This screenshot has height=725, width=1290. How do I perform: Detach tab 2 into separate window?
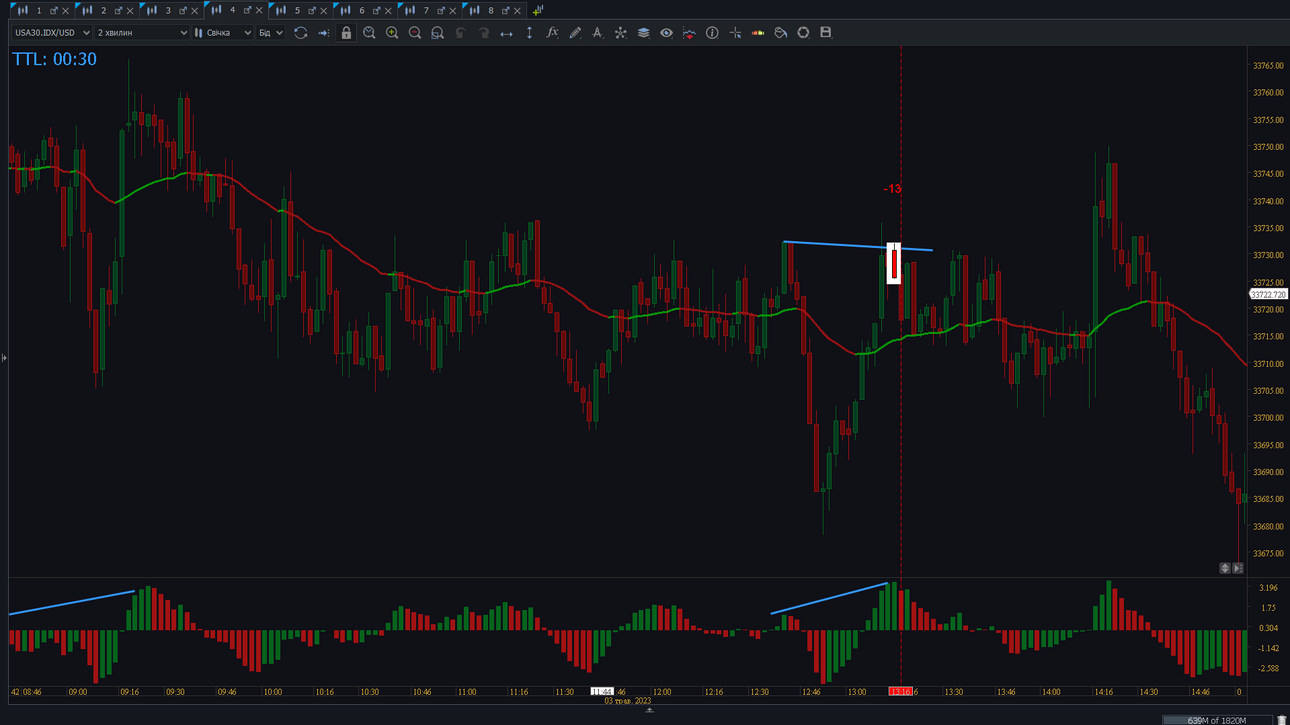tap(118, 10)
